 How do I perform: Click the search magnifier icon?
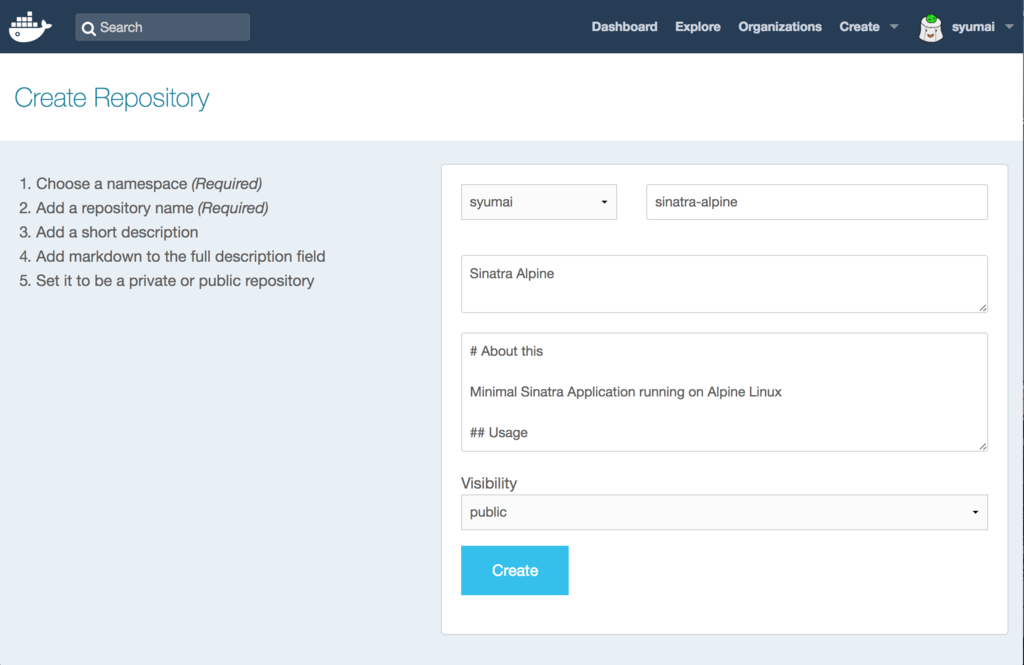[89, 28]
